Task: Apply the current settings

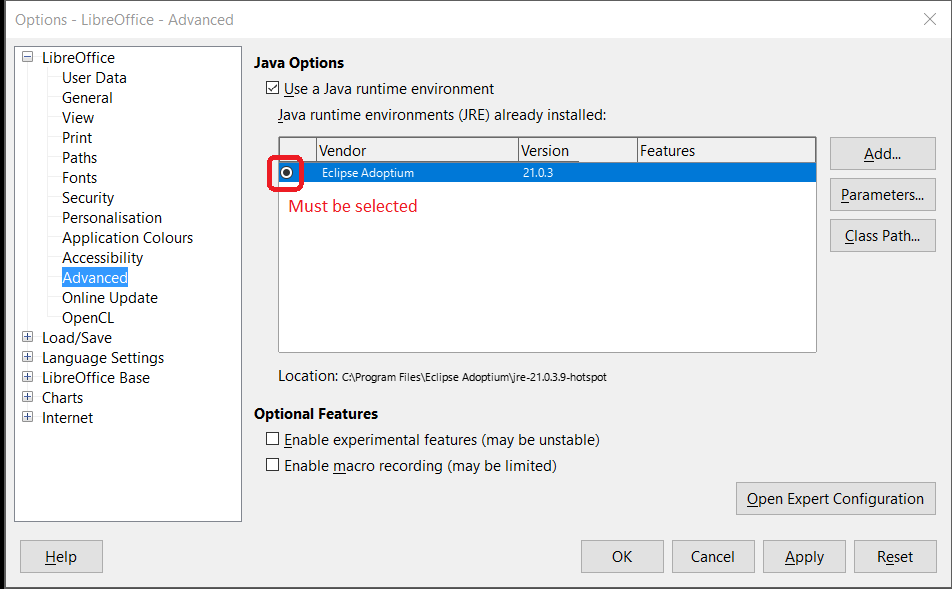Action: click(x=804, y=556)
